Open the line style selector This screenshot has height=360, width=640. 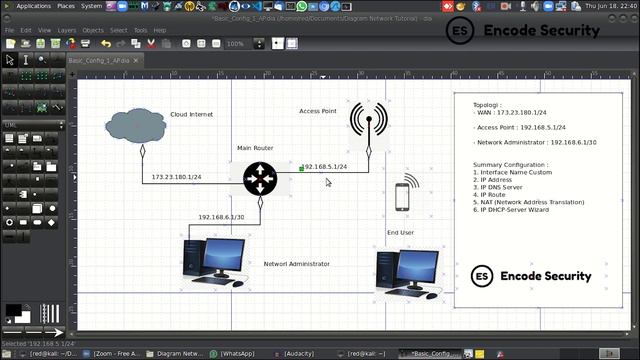[33, 332]
